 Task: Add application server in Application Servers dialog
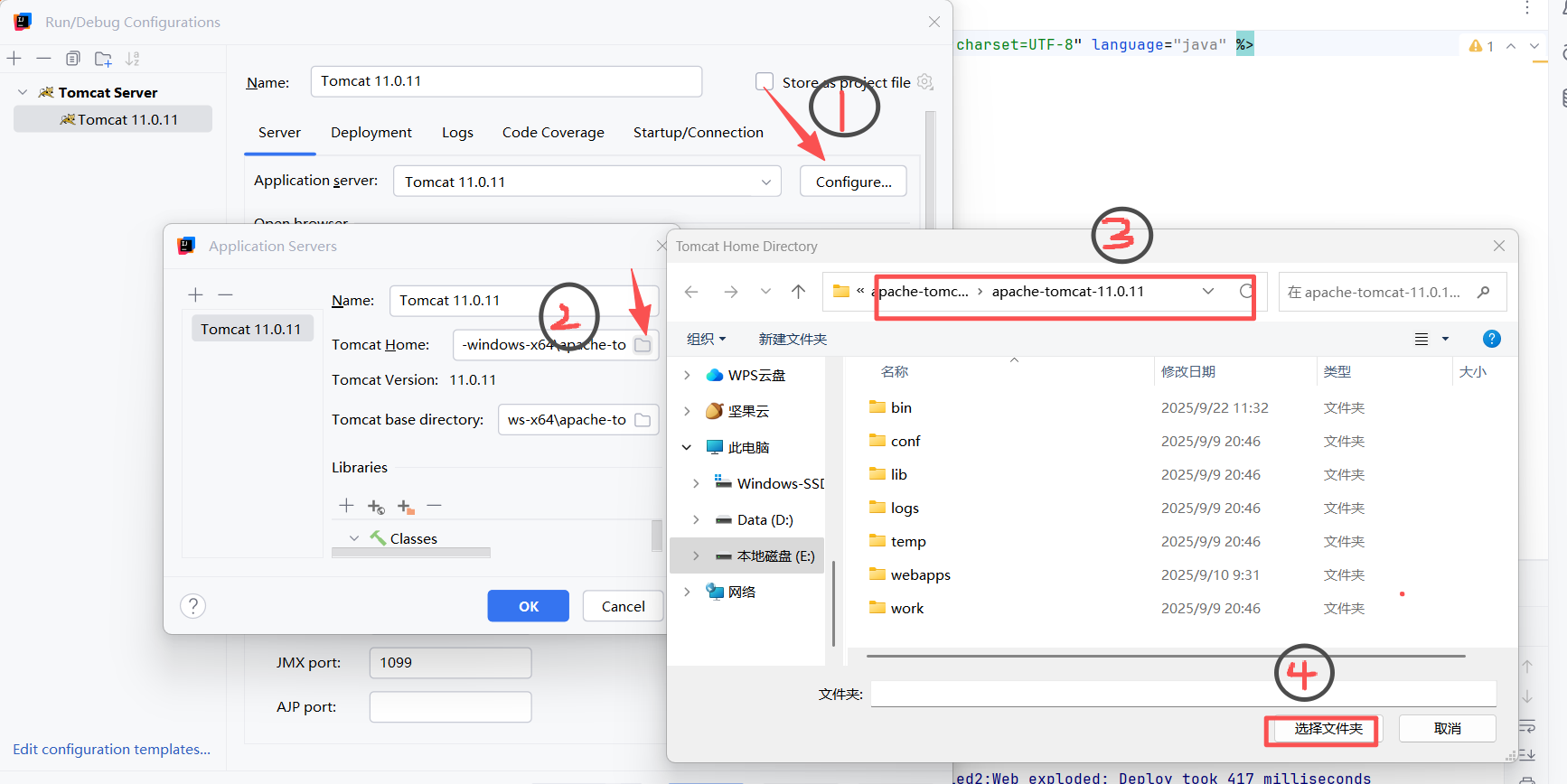pos(195,294)
